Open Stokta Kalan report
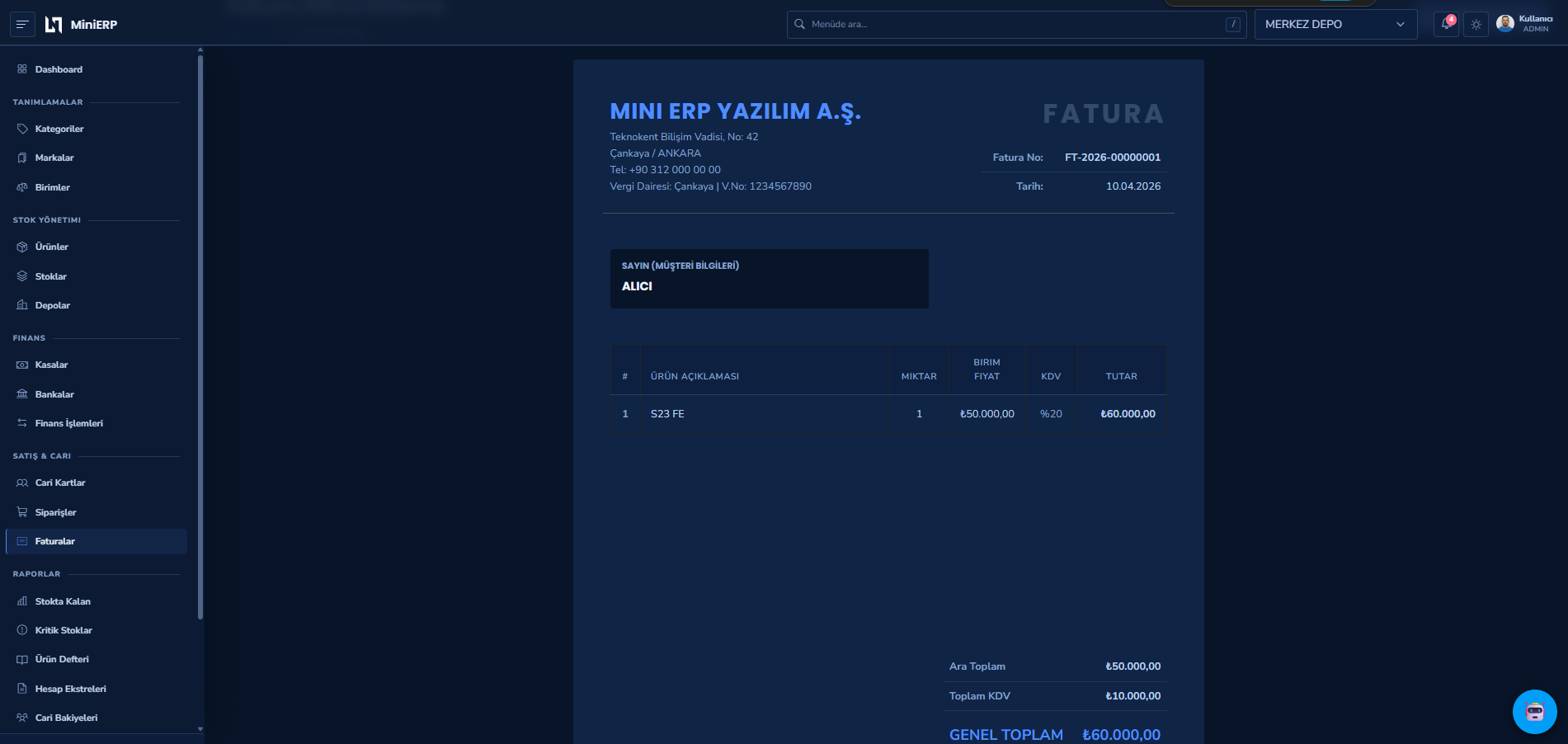This screenshot has height=744, width=1568. 96,601
